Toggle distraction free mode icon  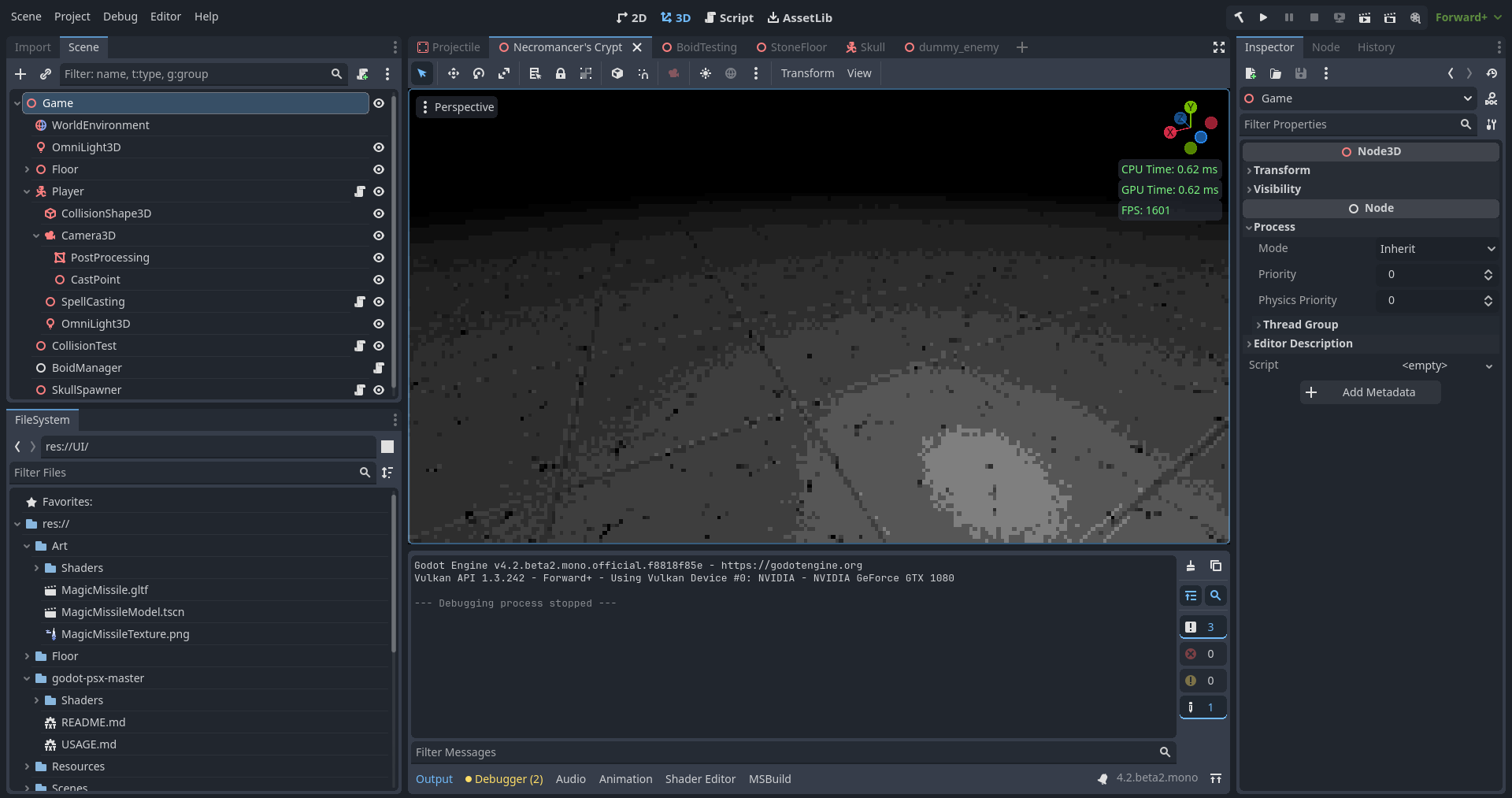tap(1219, 47)
